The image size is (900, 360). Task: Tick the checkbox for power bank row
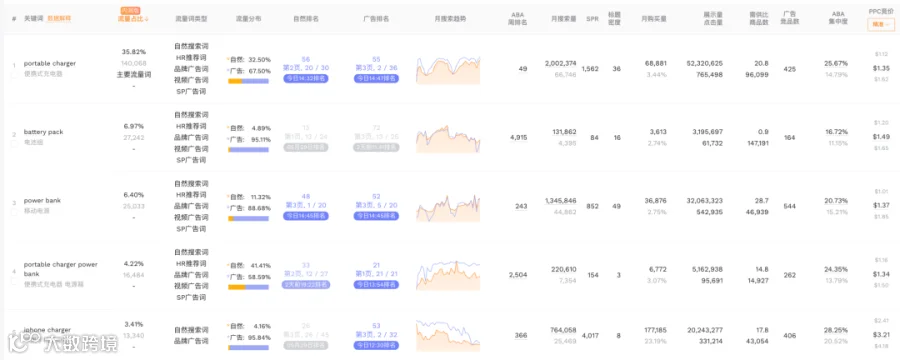(14, 212)
